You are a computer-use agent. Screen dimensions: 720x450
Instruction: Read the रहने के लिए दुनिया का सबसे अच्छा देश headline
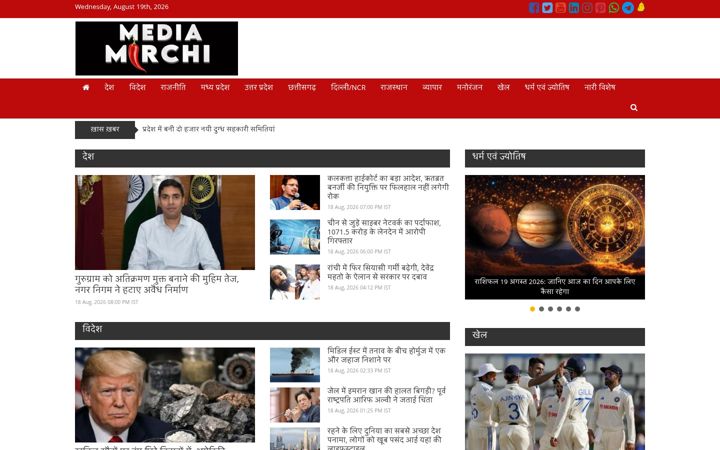[x=384, y=439]
